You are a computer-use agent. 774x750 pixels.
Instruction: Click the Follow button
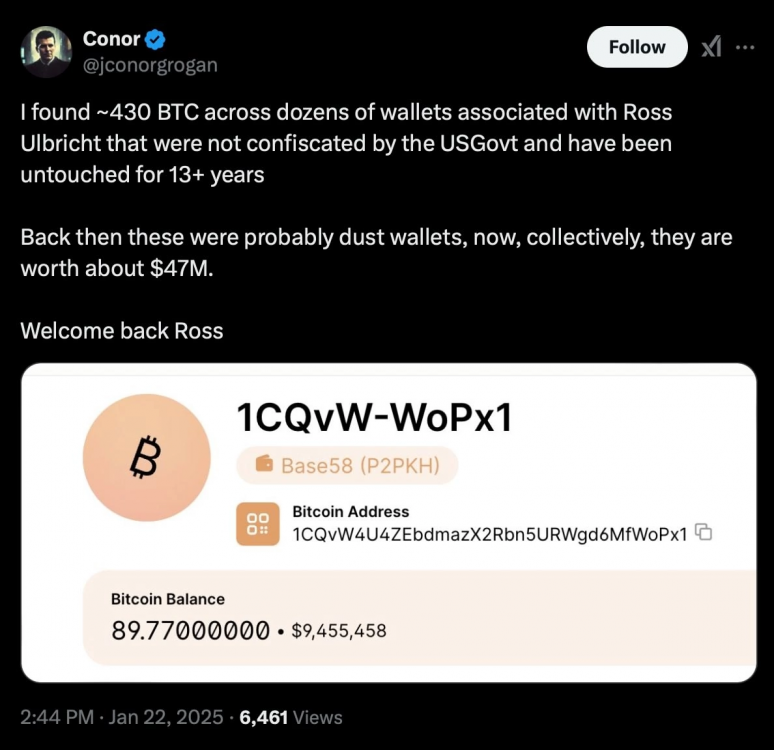click(636, 47)
